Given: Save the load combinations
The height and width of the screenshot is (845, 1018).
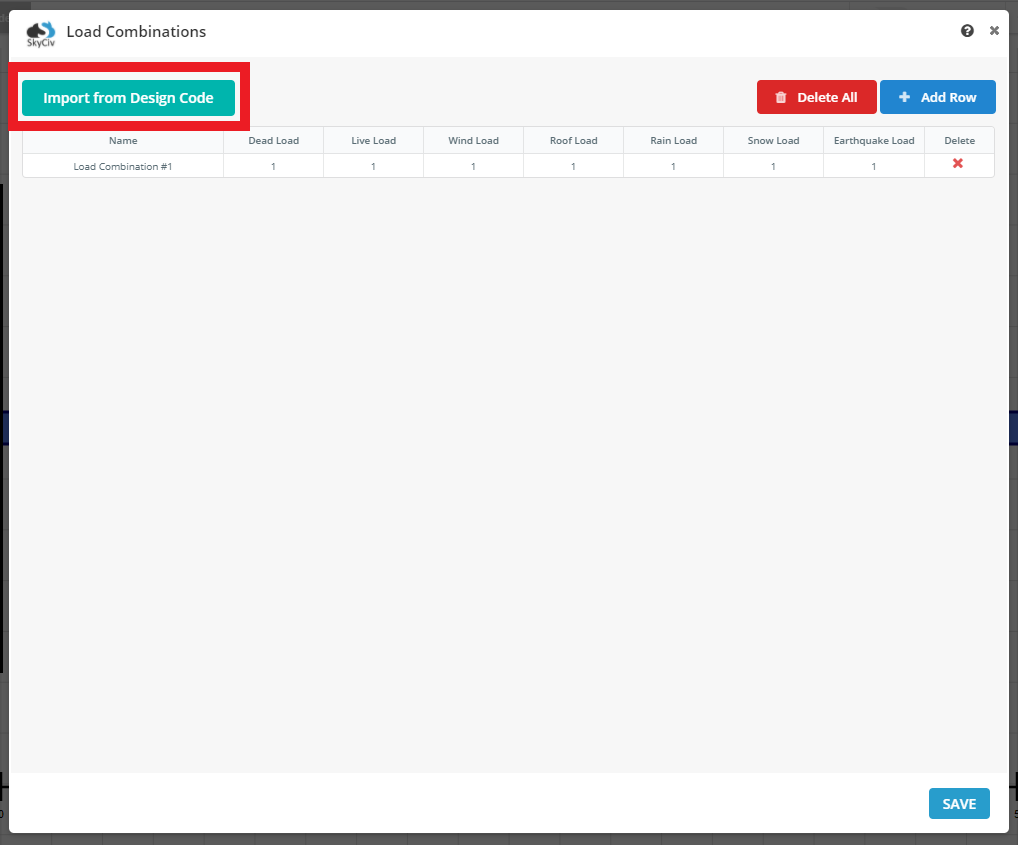Looking at the screenshot, I should pos(958,804).
